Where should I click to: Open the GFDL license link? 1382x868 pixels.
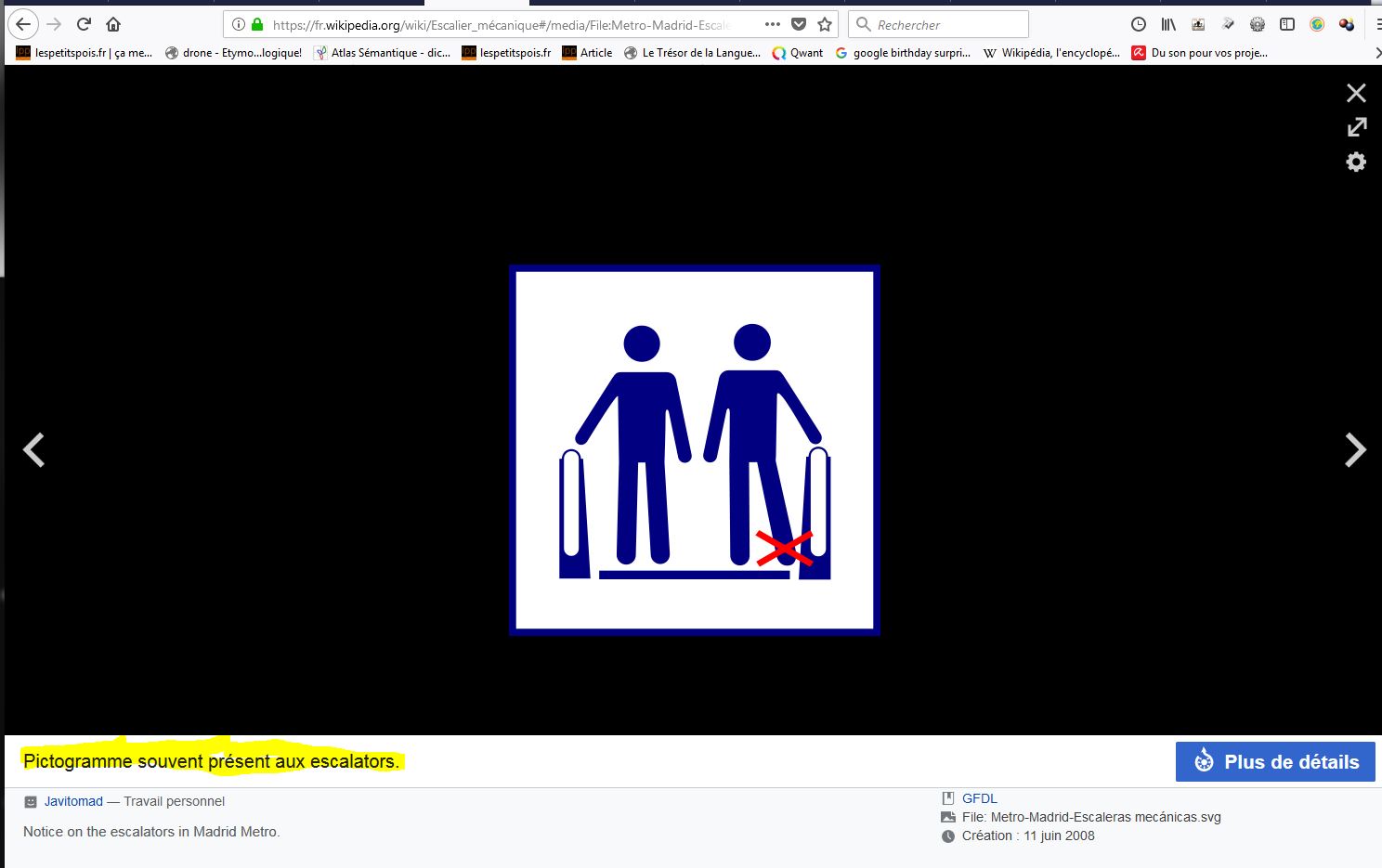[979, 798]
